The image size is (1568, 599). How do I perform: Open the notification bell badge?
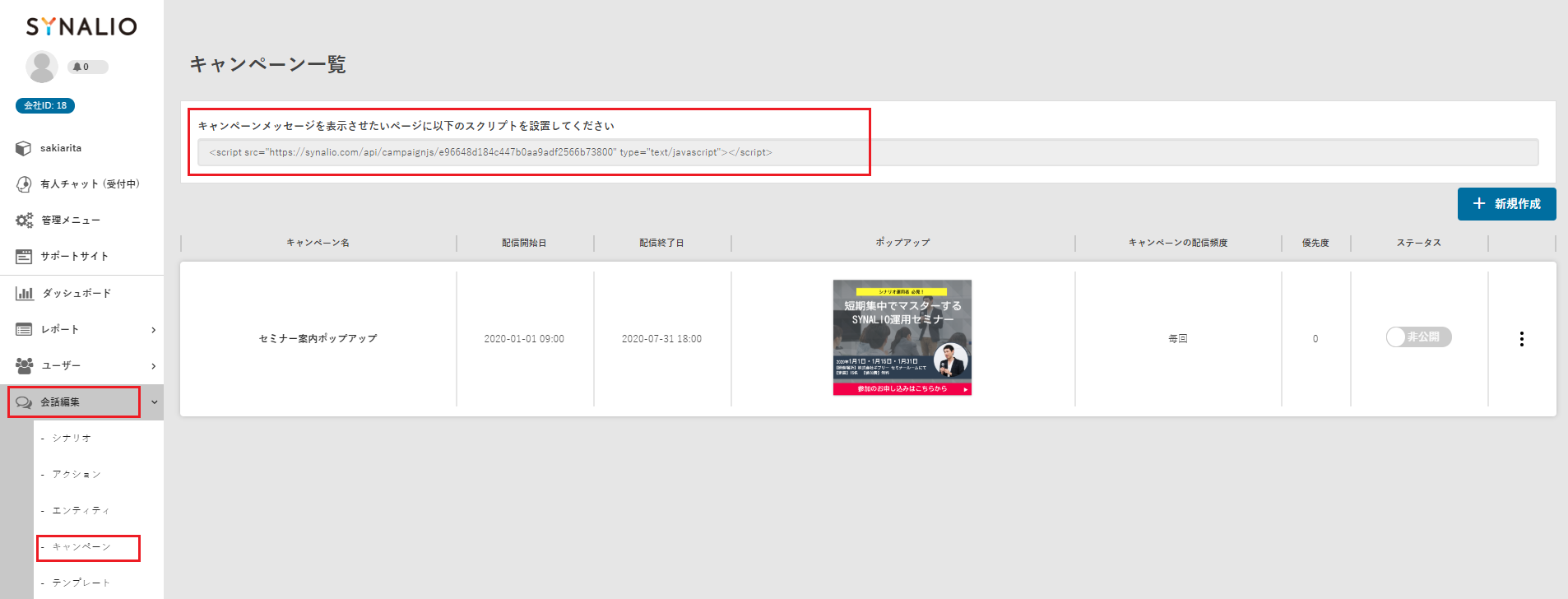click(87, 67)
